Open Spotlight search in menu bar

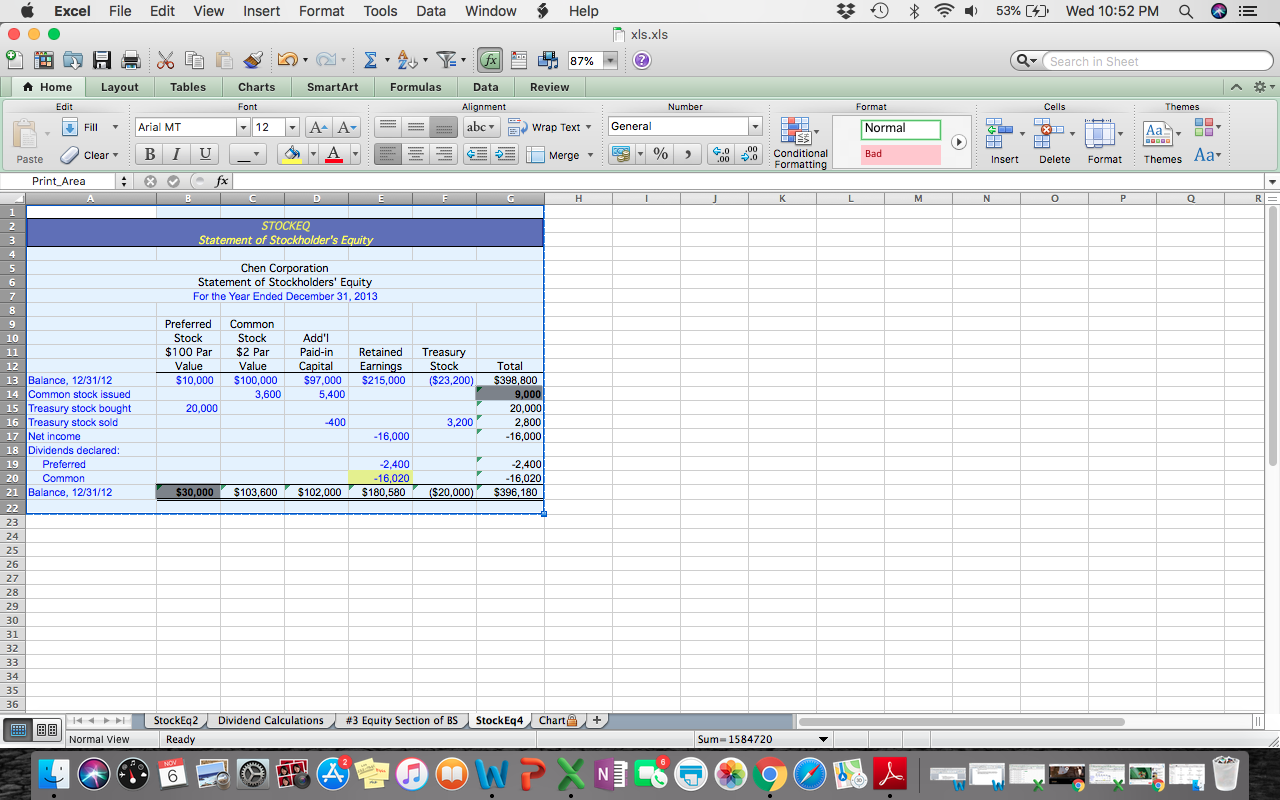point(1186,11)
